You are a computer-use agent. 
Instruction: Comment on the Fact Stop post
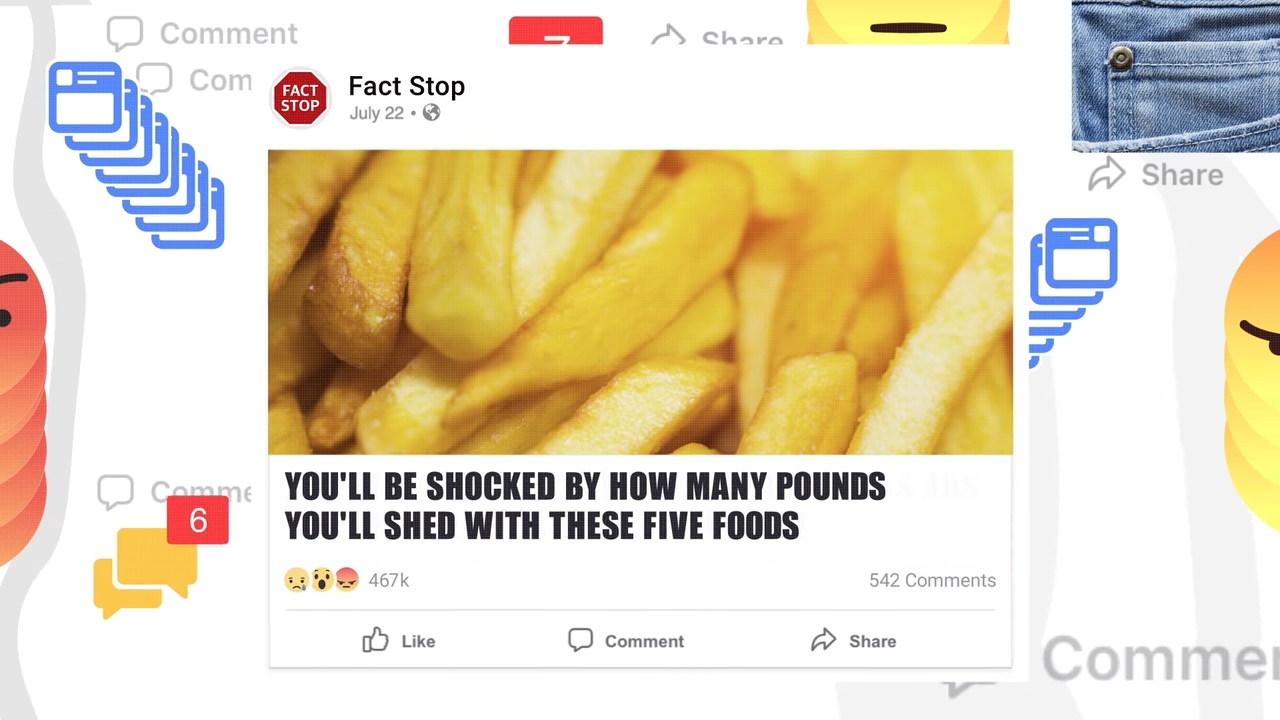(626, 640)
